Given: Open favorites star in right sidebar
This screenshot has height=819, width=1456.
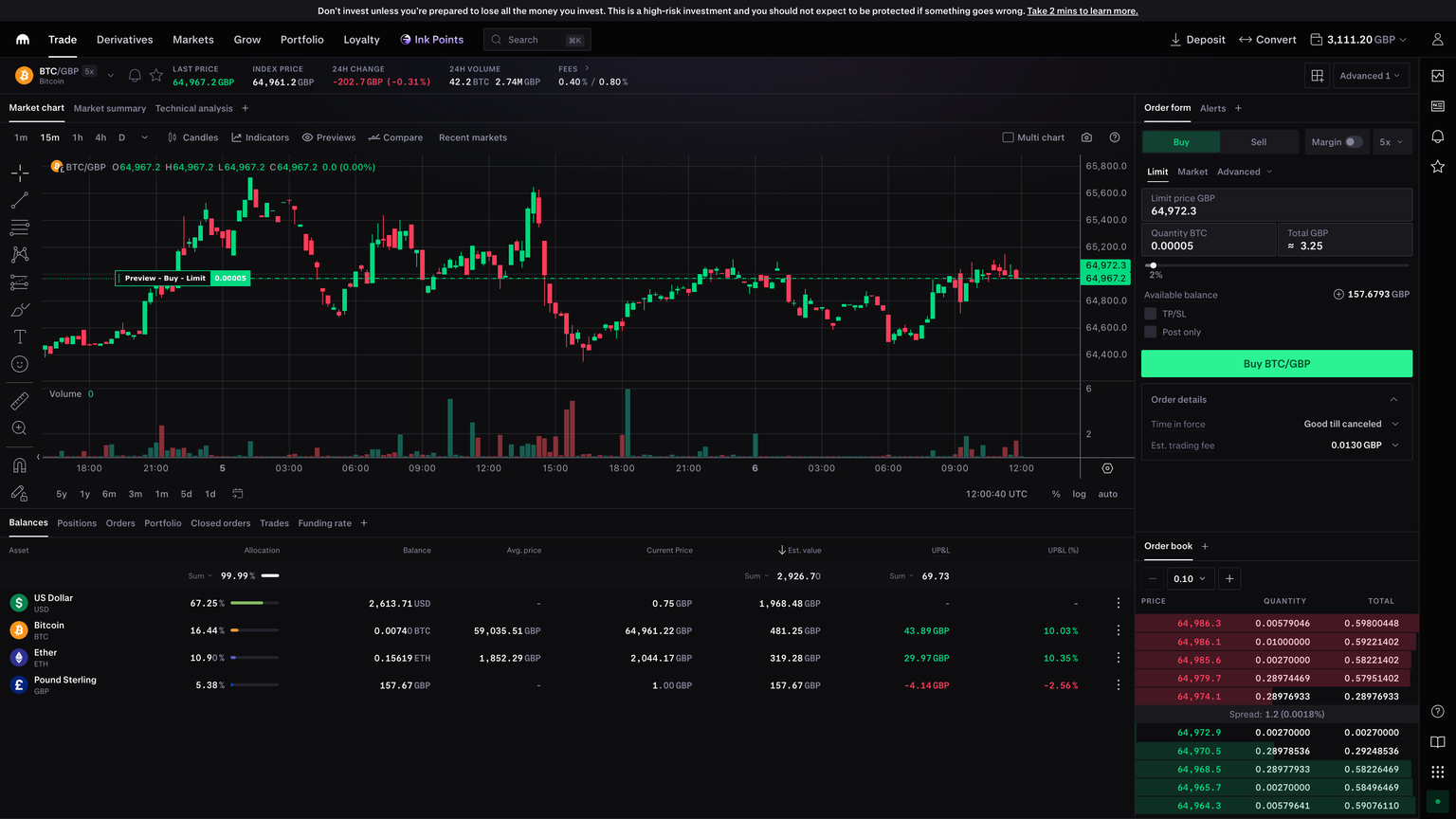Looking at the screenshot, I should coord(1438,167).
